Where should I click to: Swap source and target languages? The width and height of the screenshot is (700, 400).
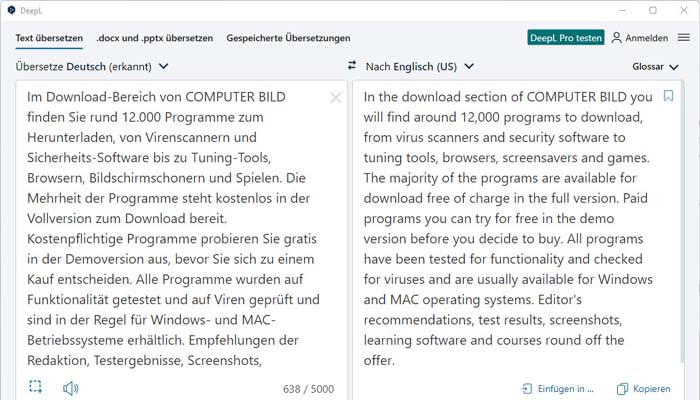click(x=352, y=66)
